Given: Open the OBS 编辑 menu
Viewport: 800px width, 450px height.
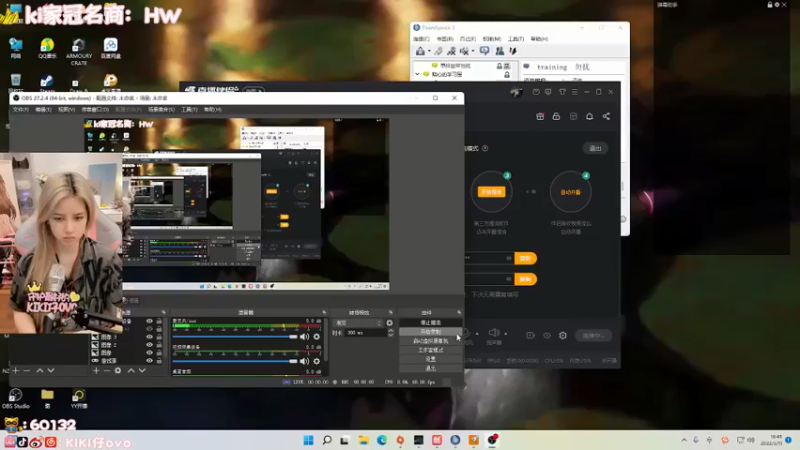Looking at the screenshot, I should [43, 110].
